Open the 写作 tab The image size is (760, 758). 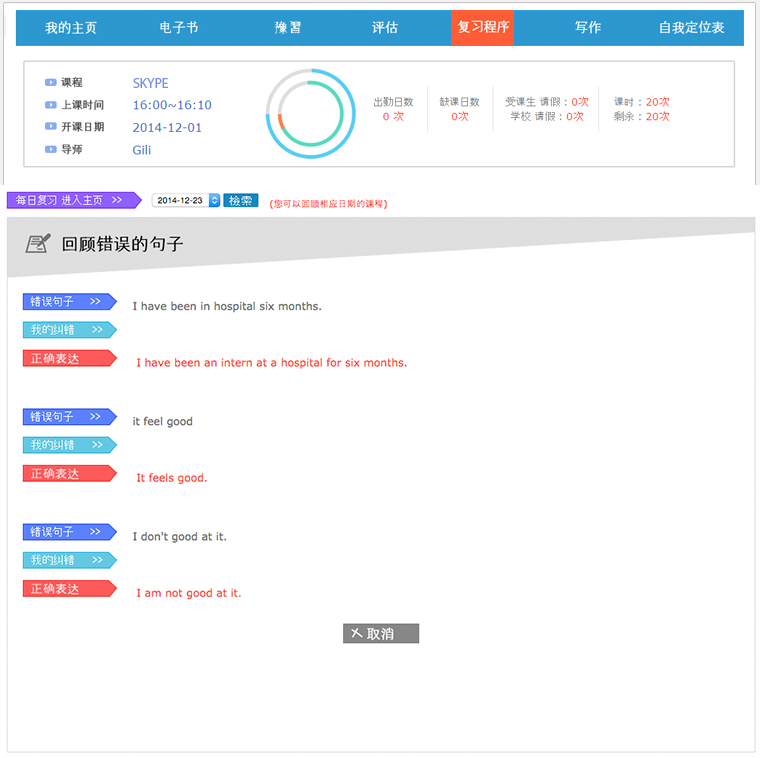588,28
